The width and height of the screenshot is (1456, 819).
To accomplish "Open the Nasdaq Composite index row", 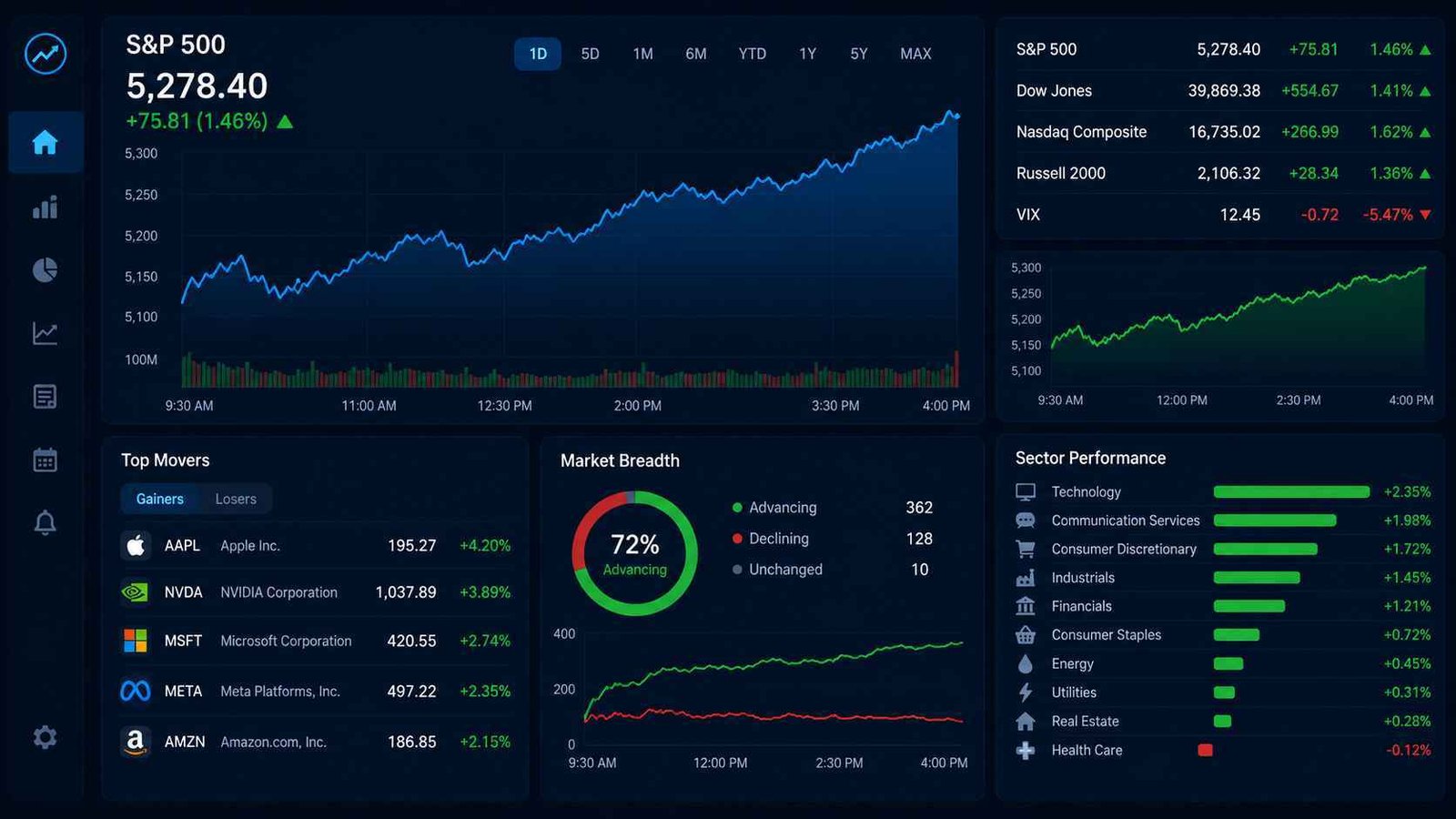I will [1223, 132].
